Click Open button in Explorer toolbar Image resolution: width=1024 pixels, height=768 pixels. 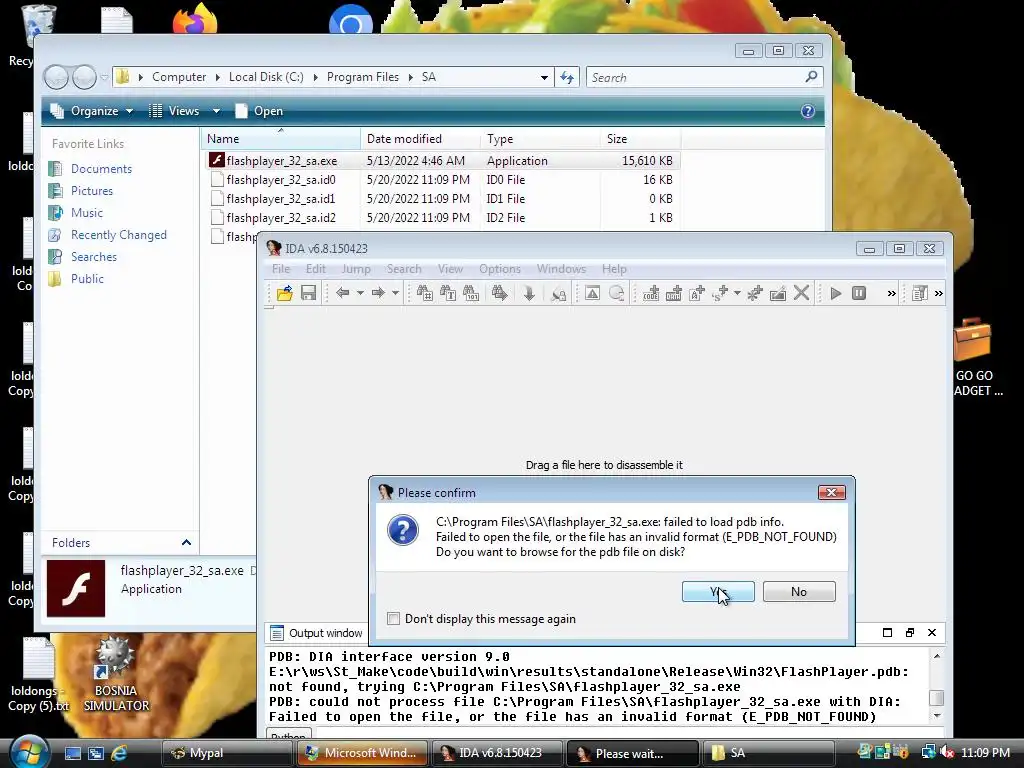pos(259,111)
